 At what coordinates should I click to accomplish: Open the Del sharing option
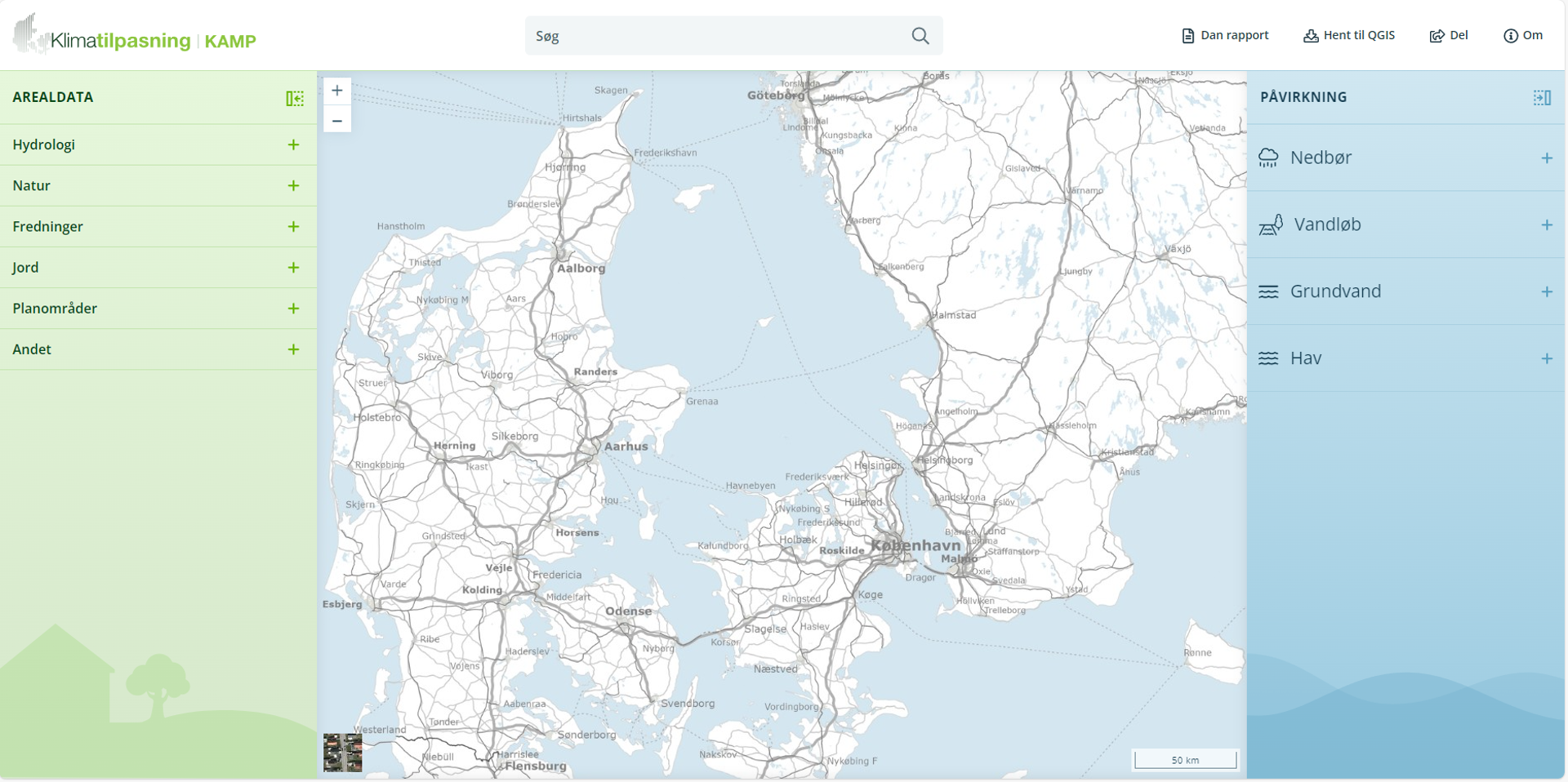[1449, 35]
